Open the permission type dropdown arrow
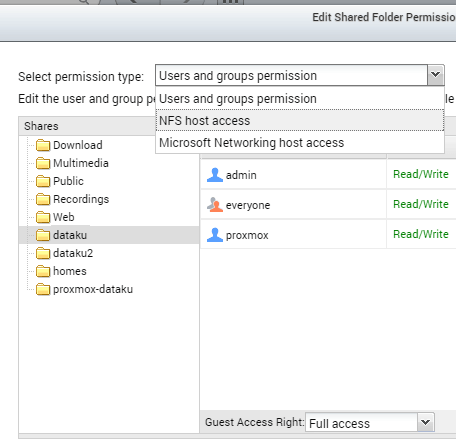 [435, 75]
